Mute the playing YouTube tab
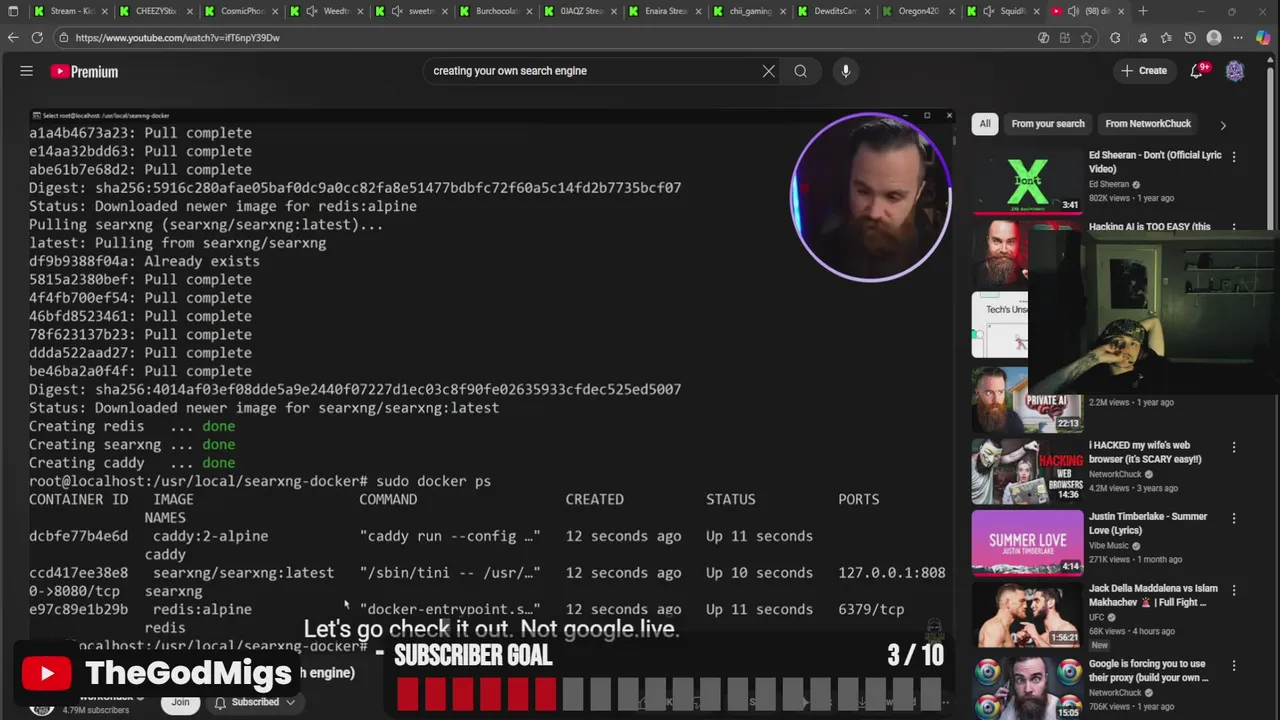The width and height of the screenshot is (1280, 720). [1074, 11]
